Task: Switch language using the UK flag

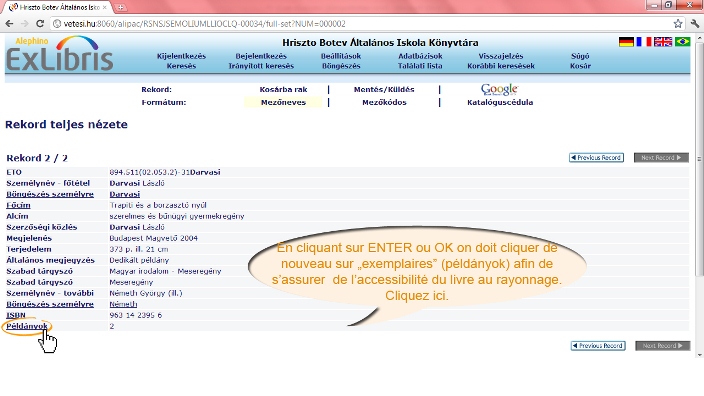Action: coord(663,42)
